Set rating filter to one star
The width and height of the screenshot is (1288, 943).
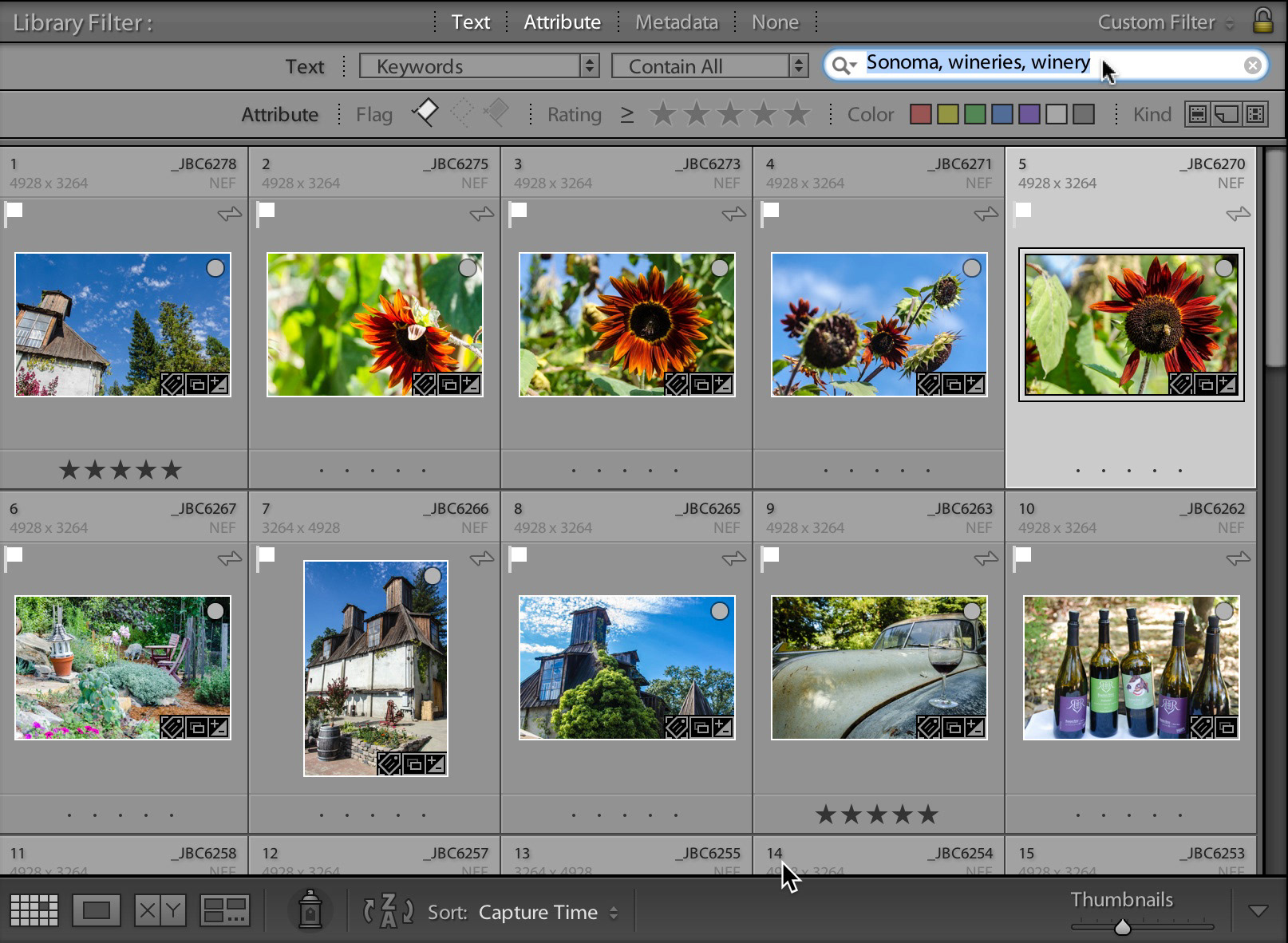[x=662, y=114]
